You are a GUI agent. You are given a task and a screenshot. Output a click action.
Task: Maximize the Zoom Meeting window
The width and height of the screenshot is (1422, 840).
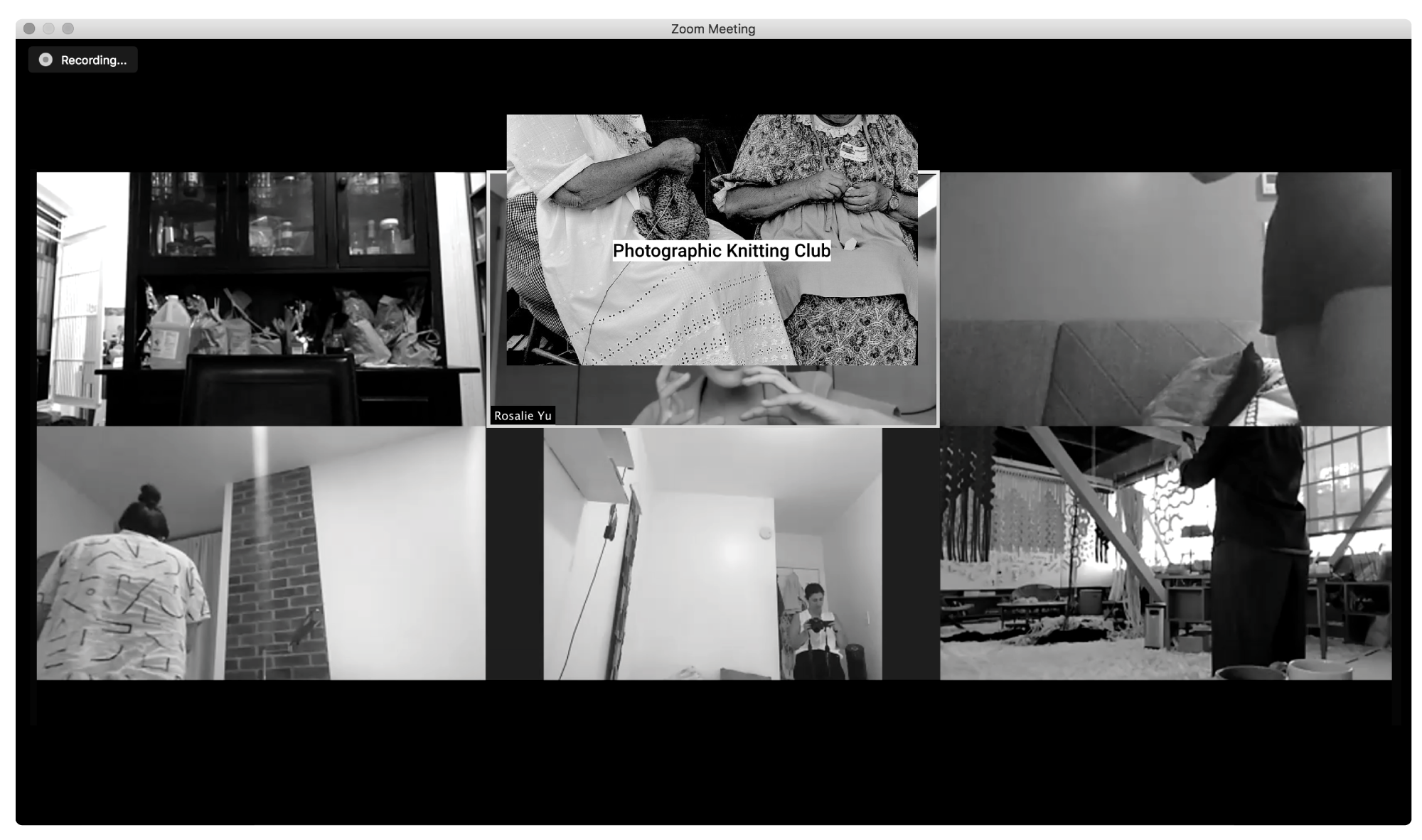coord(68,28)
